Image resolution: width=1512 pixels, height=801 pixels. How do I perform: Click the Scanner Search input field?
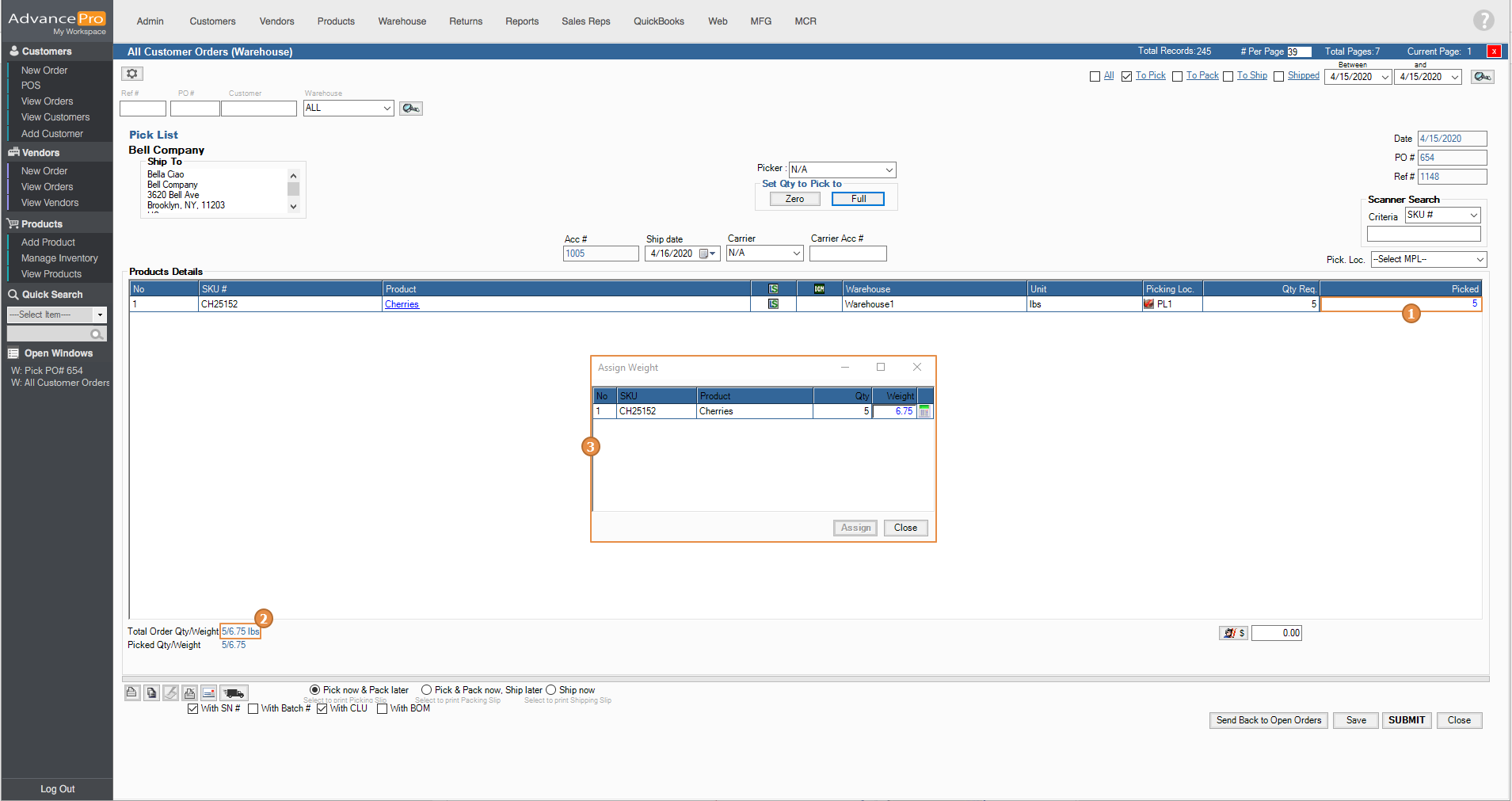pyautogui.click(x=1423, y=234)
